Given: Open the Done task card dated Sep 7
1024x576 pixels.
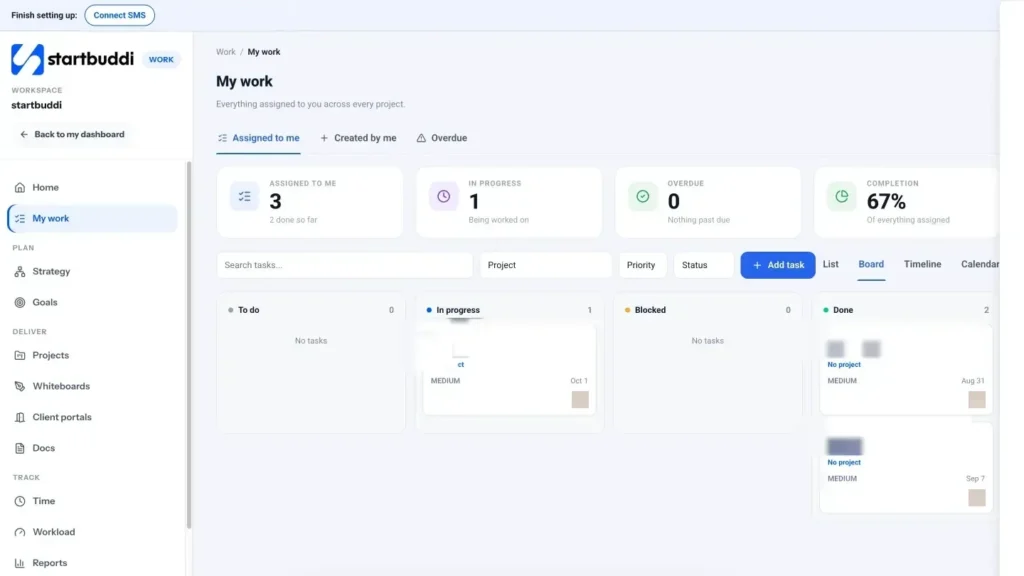Looking at the screenshot, I should click(x=906, y=468).
